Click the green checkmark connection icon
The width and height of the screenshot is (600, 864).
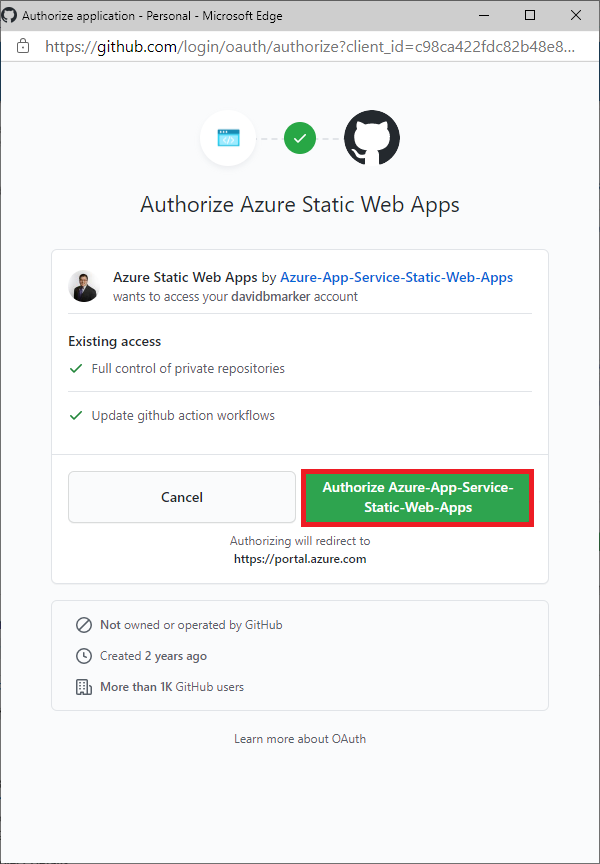click(300, 138)
